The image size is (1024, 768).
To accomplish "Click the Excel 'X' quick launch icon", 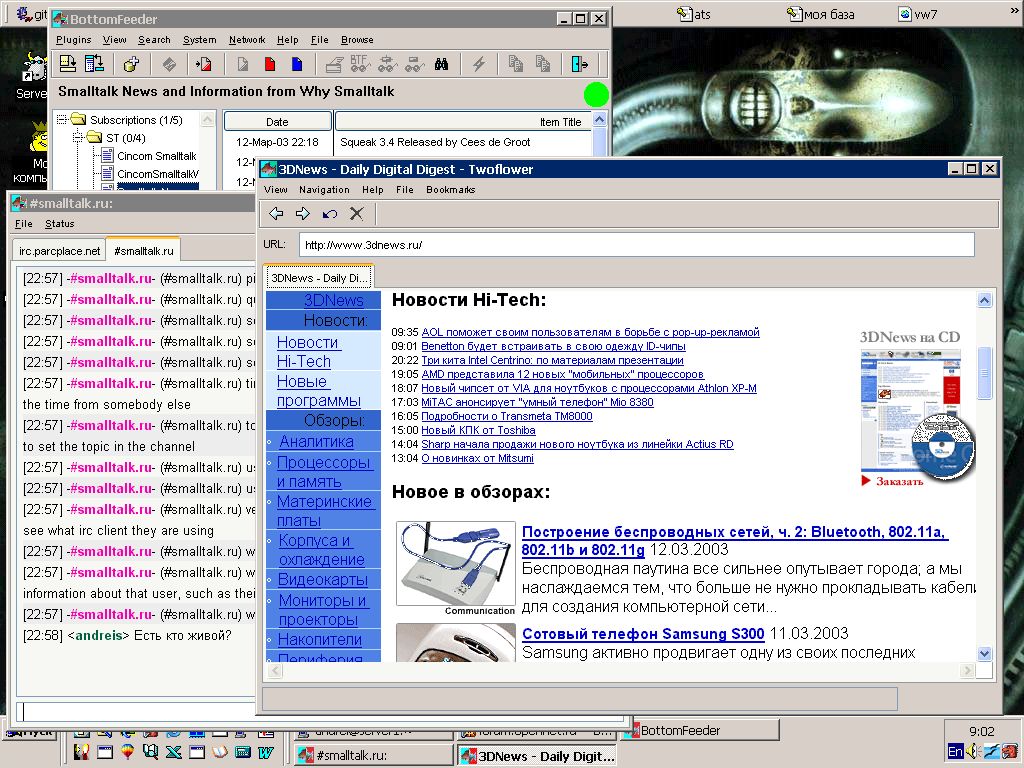I will (x=174, y=752).
